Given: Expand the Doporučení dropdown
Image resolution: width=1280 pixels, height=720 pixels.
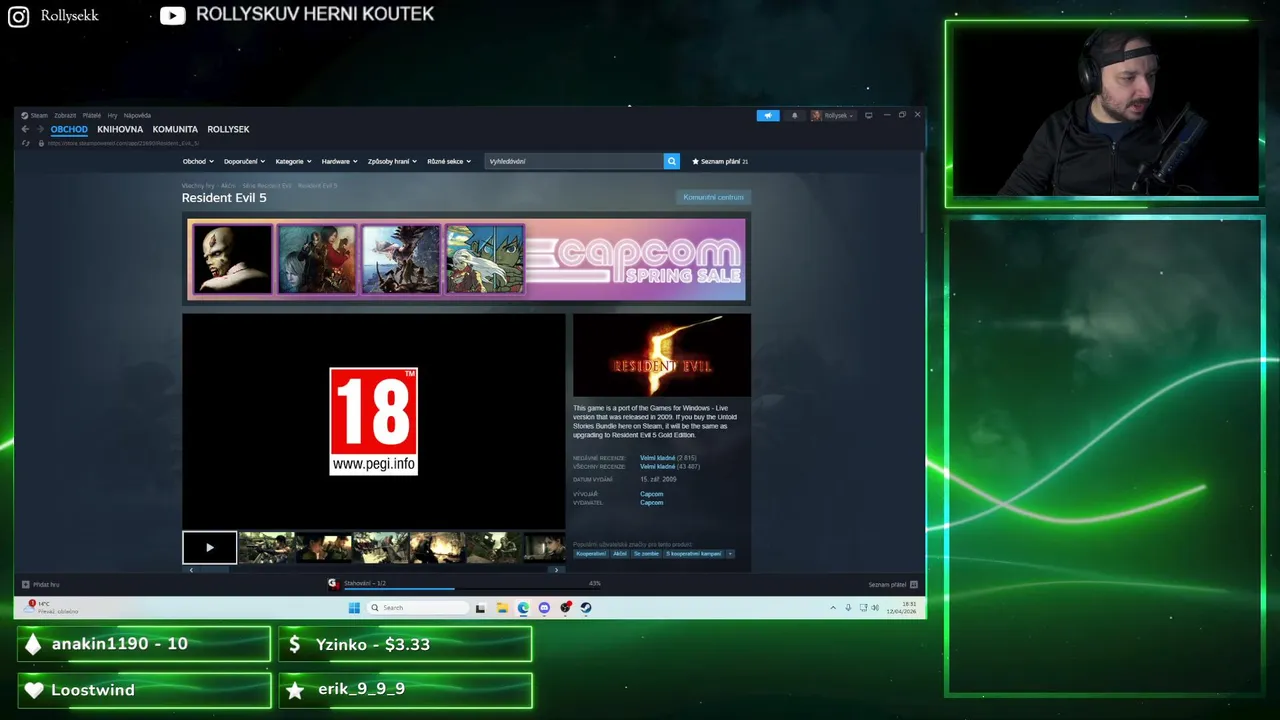Looking at the screenshot, I should tap(244, 161).
